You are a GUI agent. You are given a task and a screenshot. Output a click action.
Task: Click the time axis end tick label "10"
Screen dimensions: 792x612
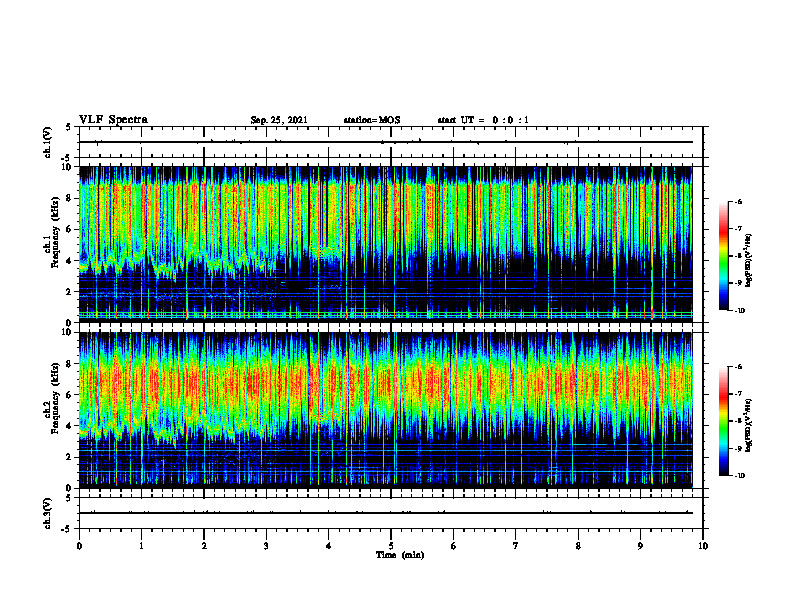click(x=703, y=546)
